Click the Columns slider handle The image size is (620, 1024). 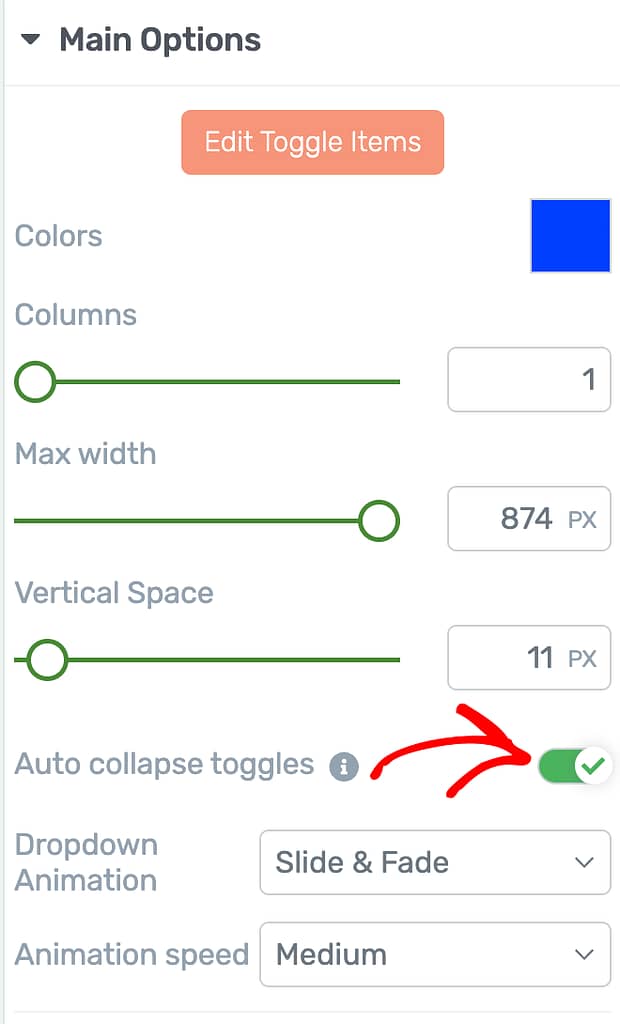35,381
